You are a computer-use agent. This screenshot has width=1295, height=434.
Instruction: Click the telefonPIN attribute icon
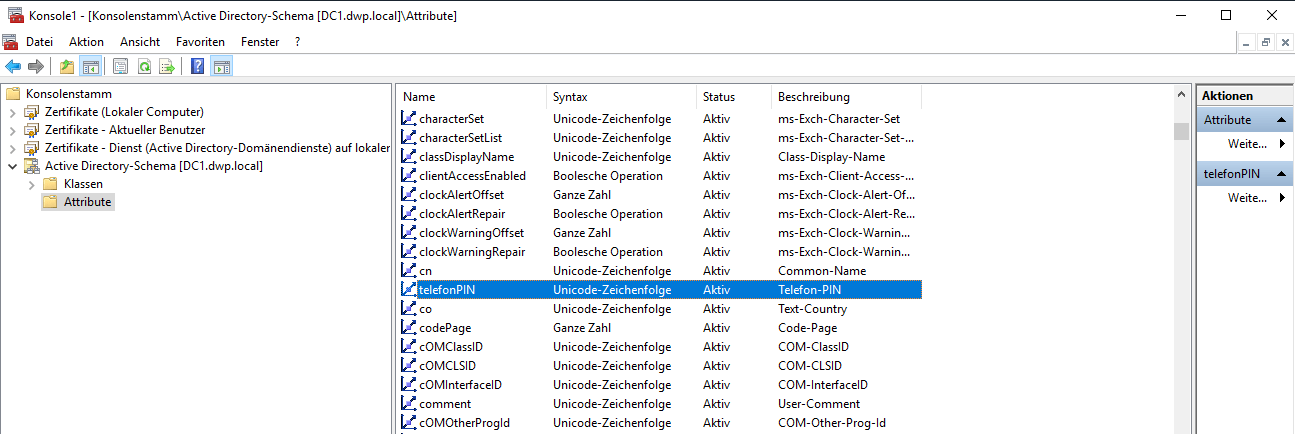point(408,290)
